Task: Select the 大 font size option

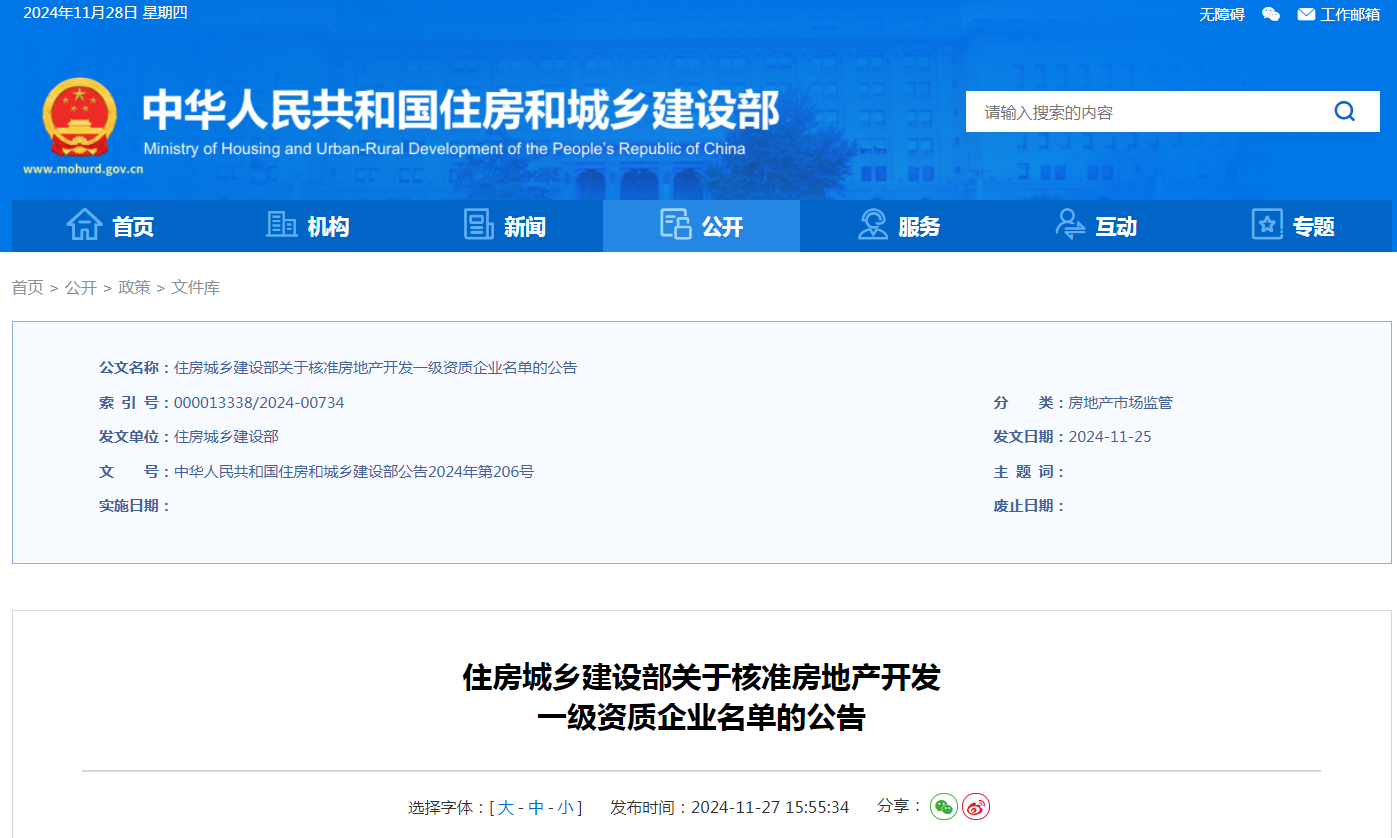Action: point(507,806)
